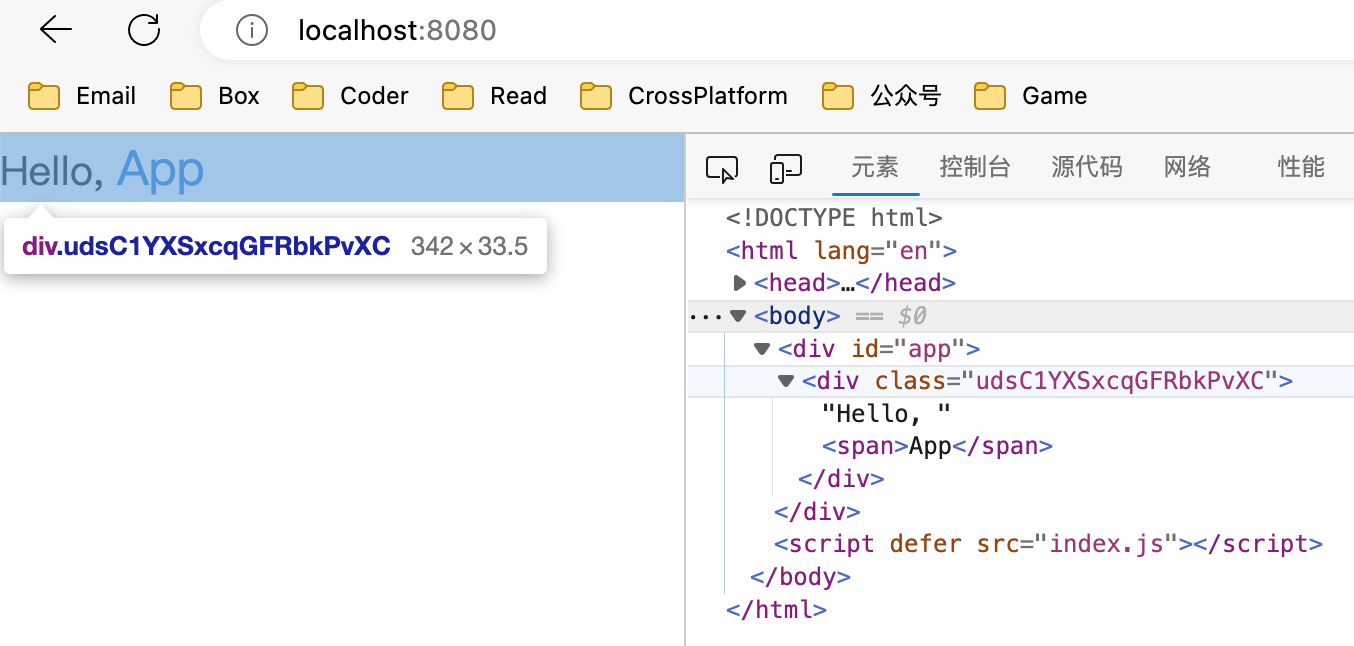
Task: Collapse the body element node
Action: pyautogui.click(x=739, y=316)
